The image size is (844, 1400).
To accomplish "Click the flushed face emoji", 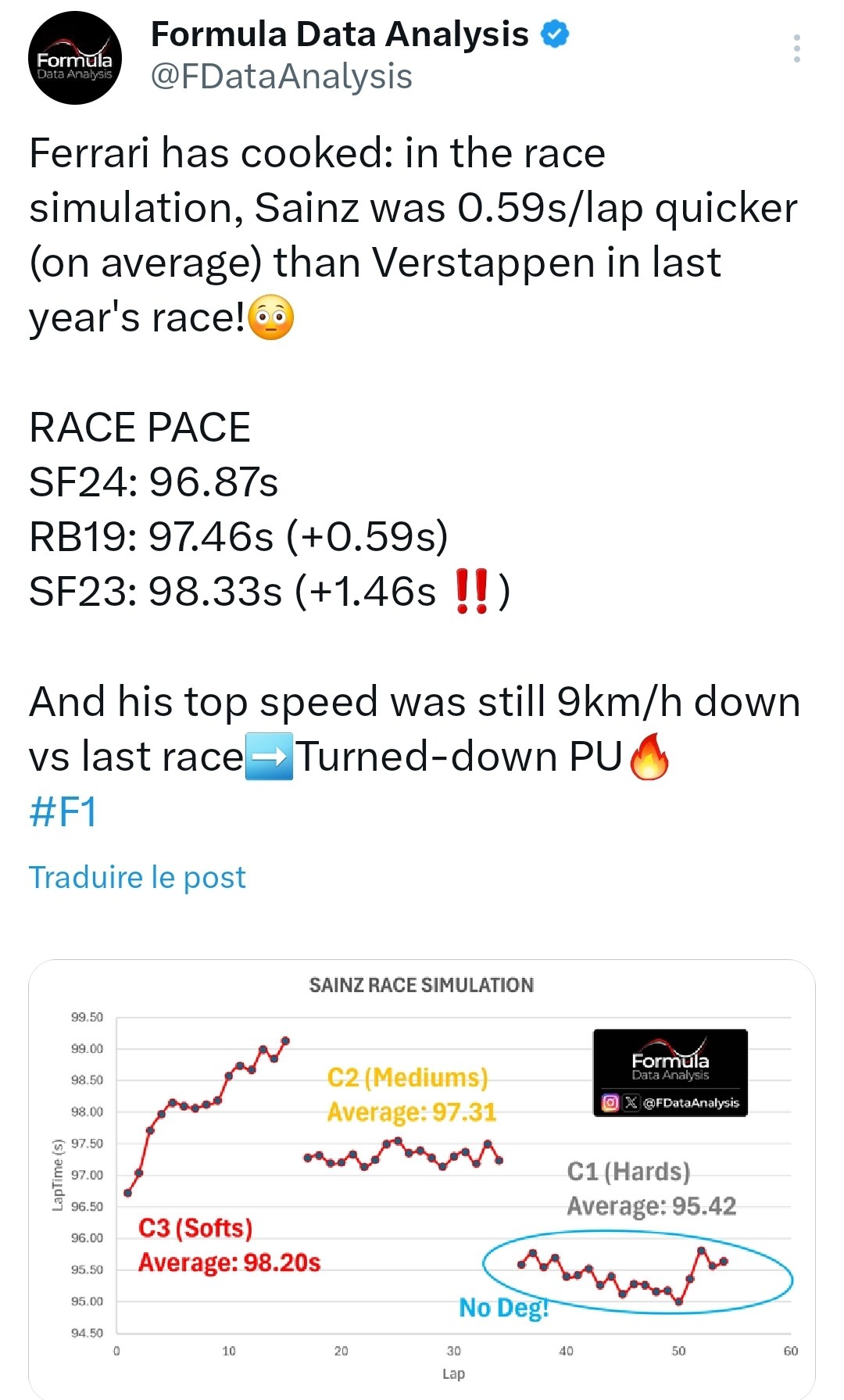I will point(271,317).
